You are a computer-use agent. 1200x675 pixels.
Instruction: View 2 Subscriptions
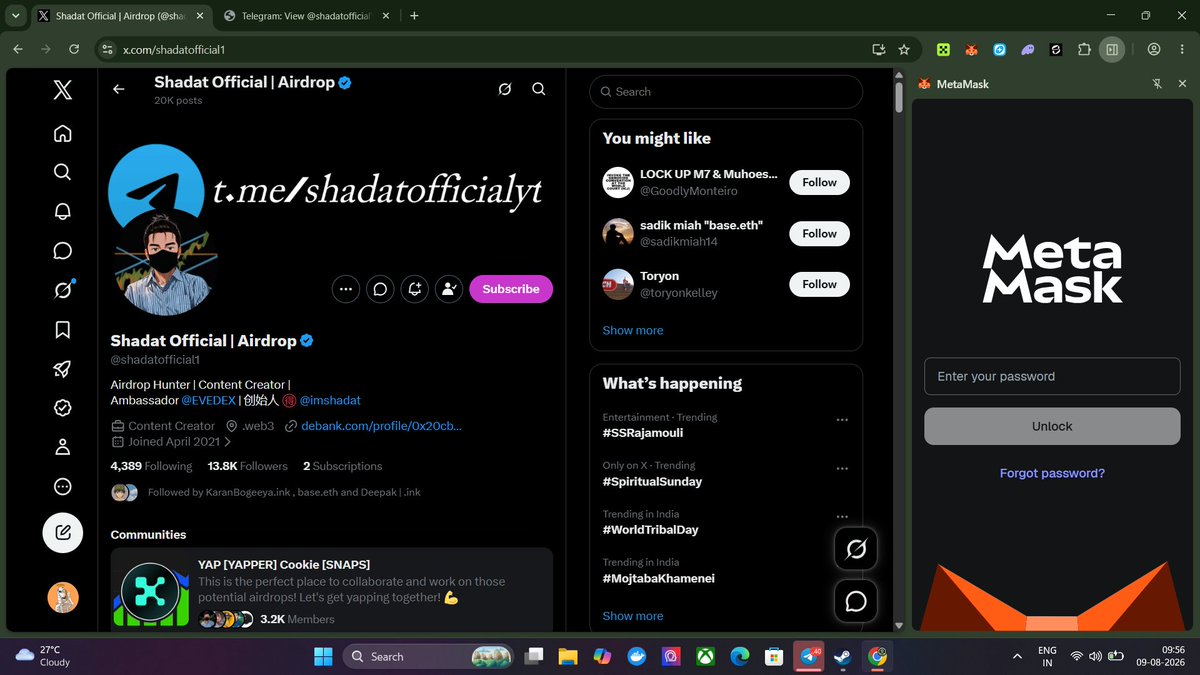342,466
